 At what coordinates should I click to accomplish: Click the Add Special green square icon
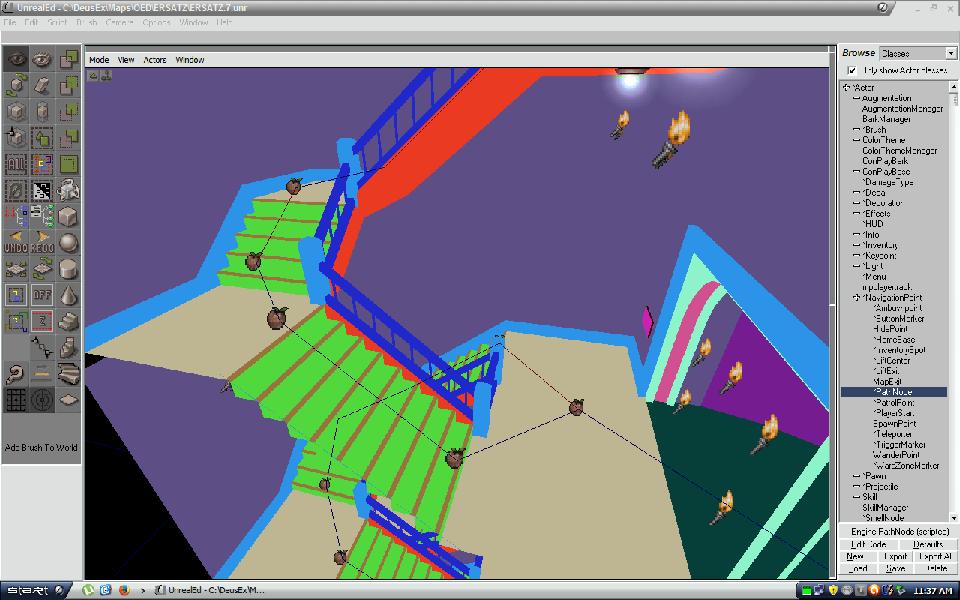point(68,164)
